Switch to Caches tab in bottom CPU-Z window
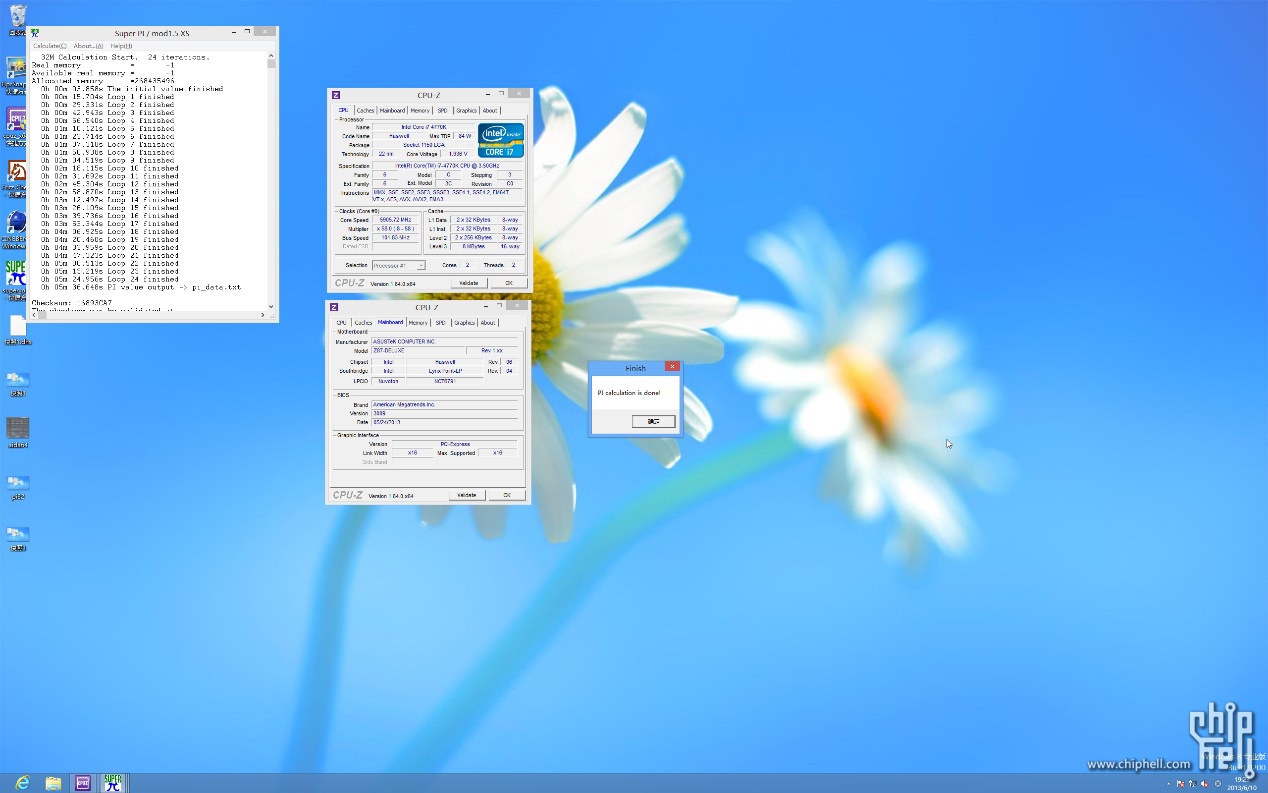This screenshot has height=793, width=1268. tap(363, 323)
